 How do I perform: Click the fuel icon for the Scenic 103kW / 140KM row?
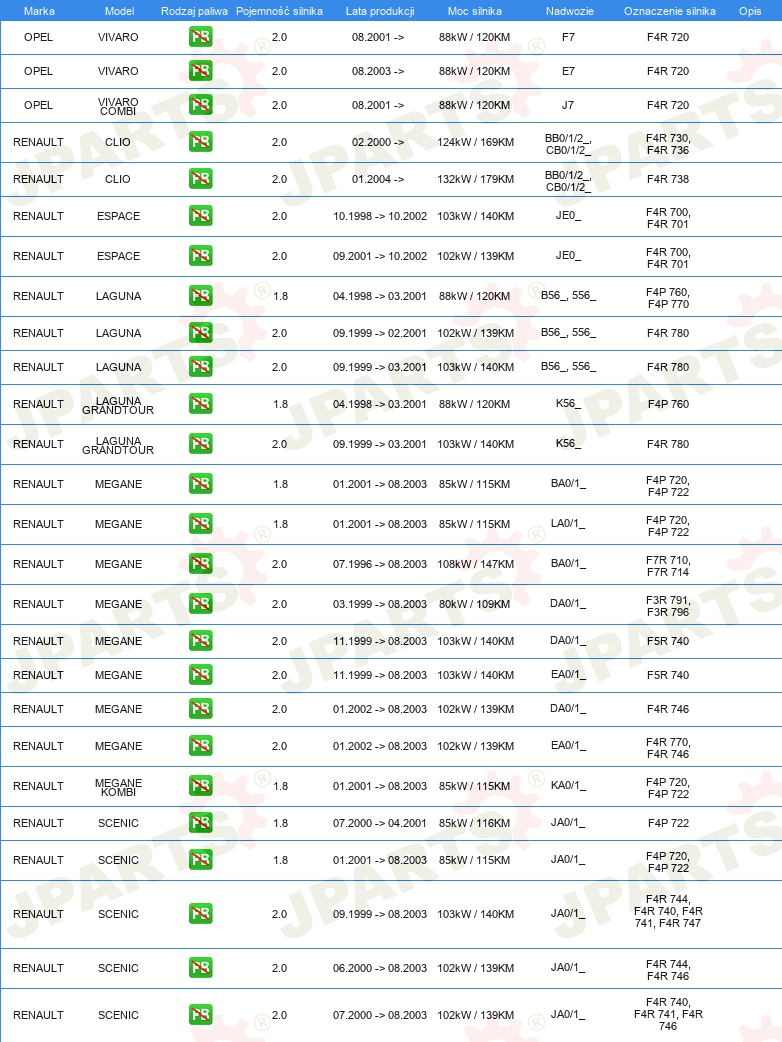(x=201, y=914)
